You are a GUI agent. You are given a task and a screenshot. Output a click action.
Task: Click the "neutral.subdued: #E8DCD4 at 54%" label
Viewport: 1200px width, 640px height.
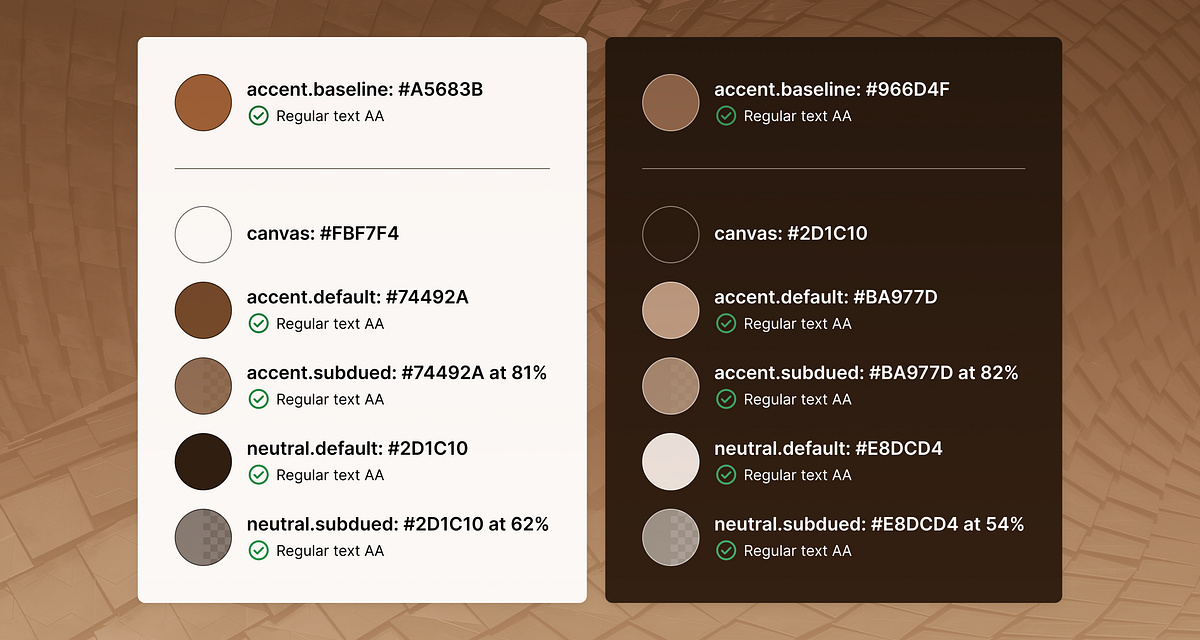point(868,524)
